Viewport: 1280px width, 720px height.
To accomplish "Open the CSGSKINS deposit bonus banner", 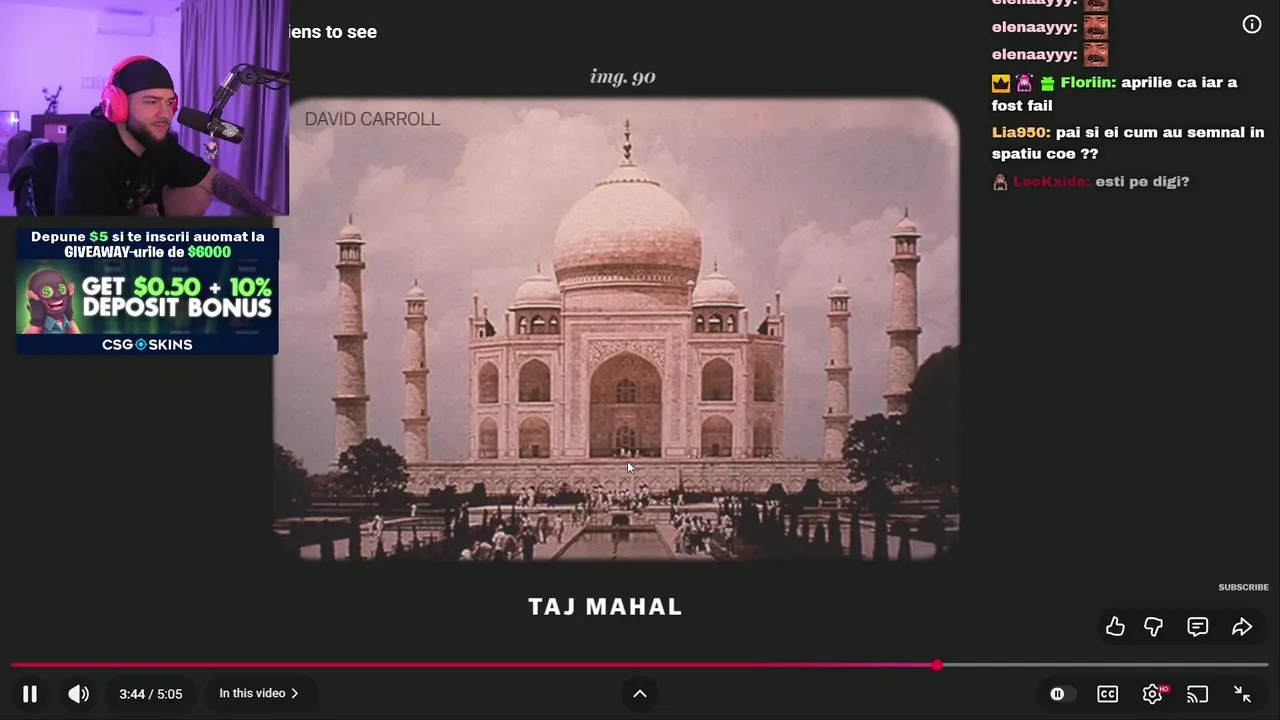I will 147,308.
